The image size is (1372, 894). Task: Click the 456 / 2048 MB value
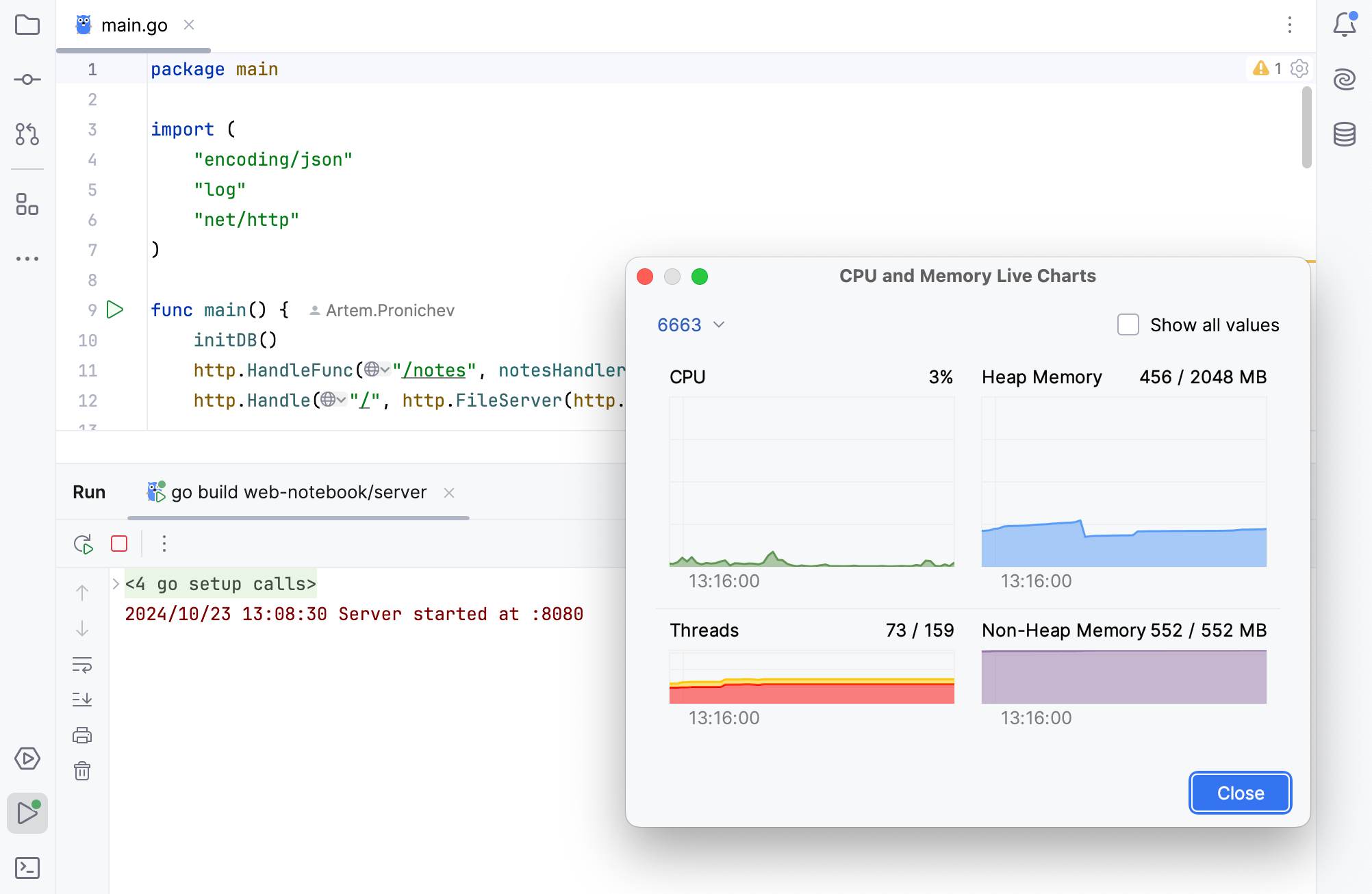click(1203, 377)
